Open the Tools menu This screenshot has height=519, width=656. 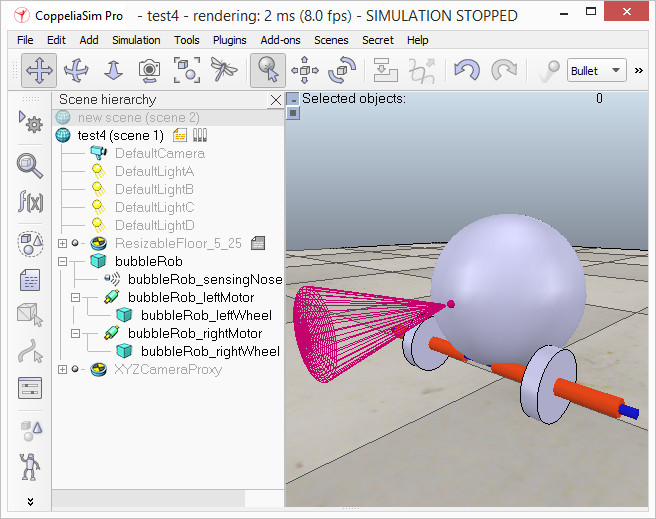click(x=187, y=40)
